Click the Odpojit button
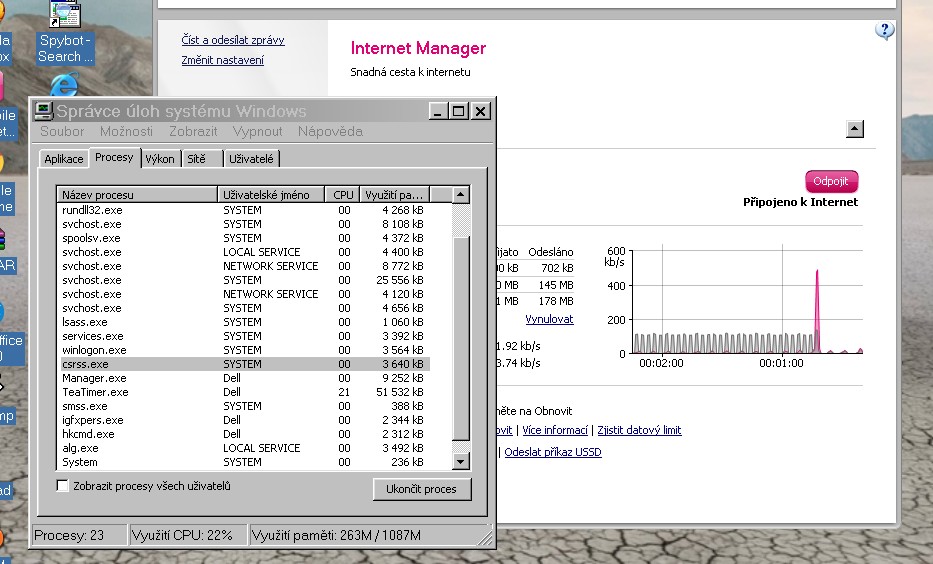933x564 pixels. point(831,181)
